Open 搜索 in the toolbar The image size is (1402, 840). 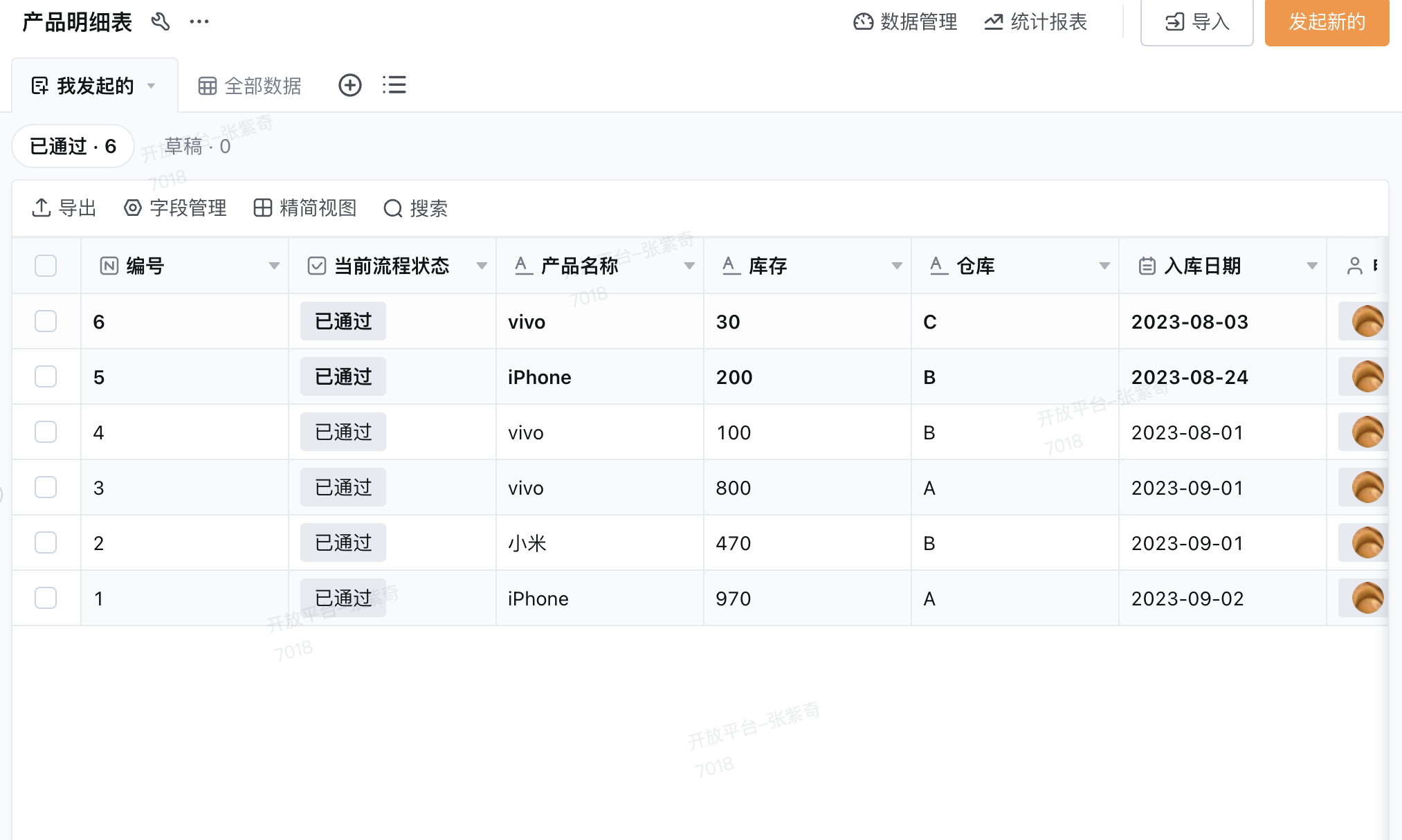416,208
